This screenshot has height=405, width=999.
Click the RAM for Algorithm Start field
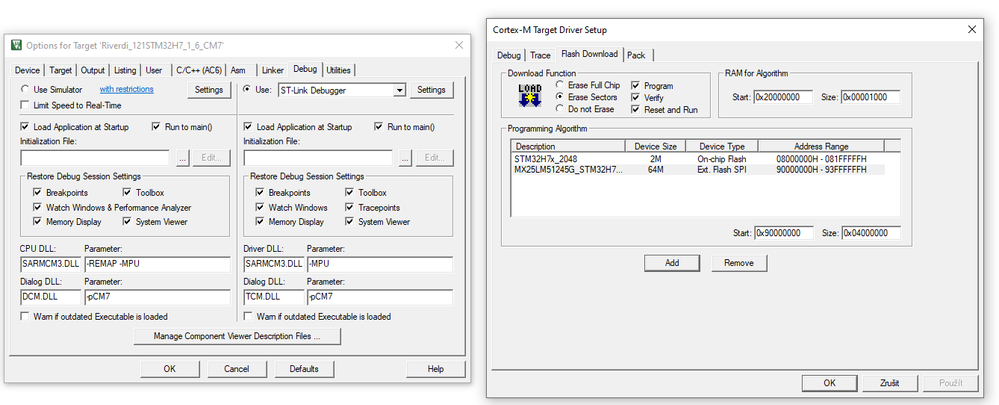[x=784, y=97]
